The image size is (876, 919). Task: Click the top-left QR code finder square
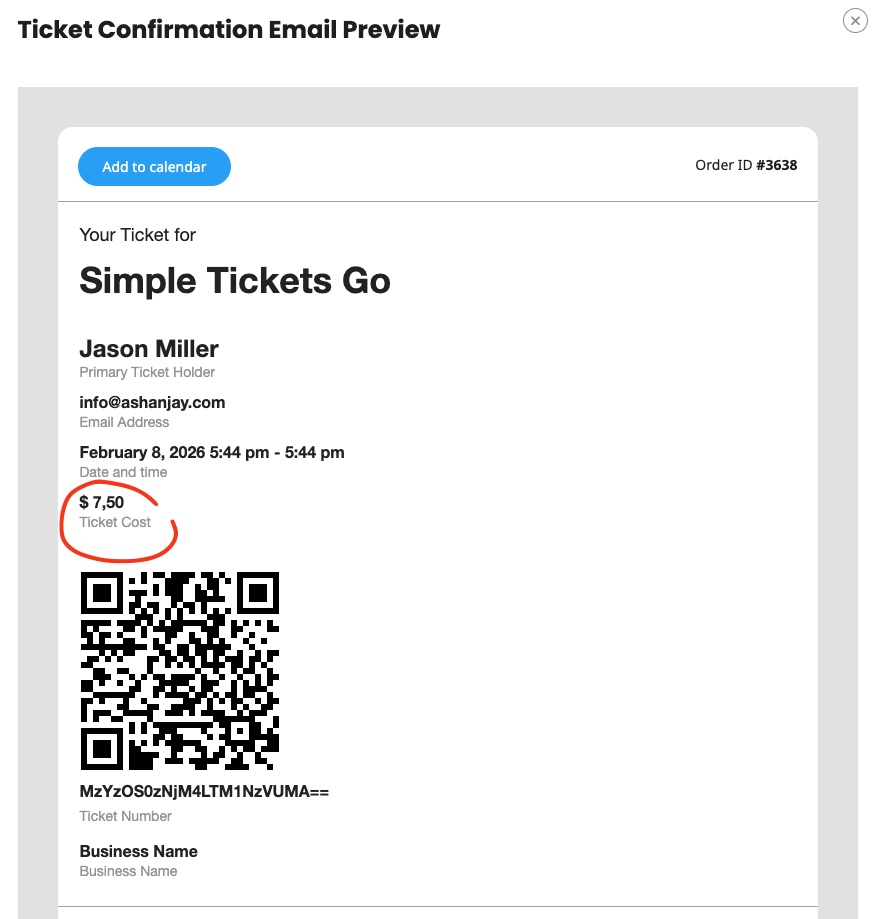pos(101,593)
